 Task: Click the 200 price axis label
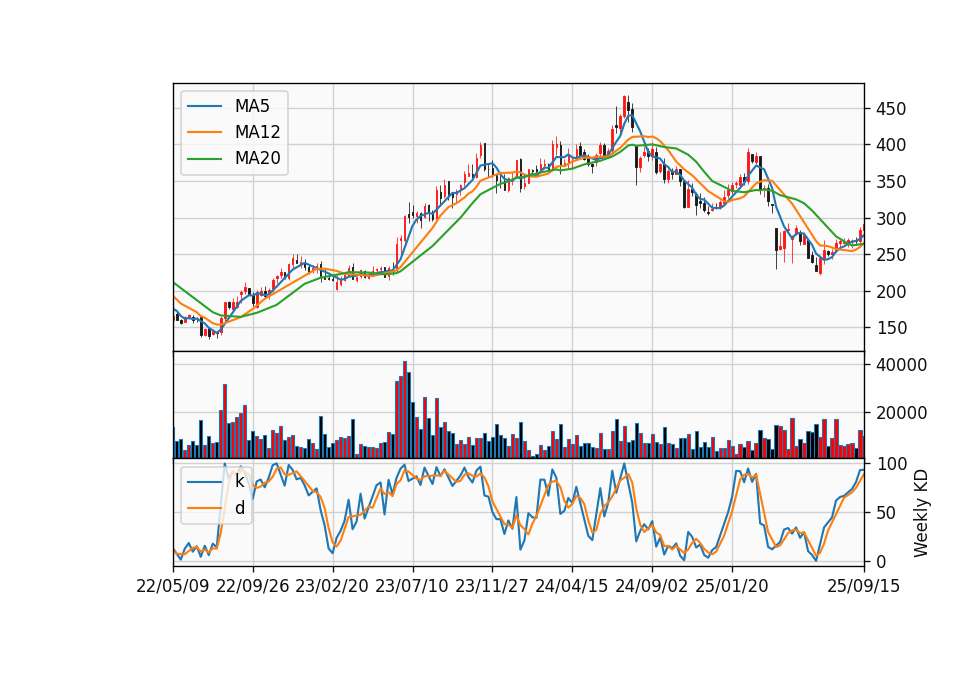(891, 291)
